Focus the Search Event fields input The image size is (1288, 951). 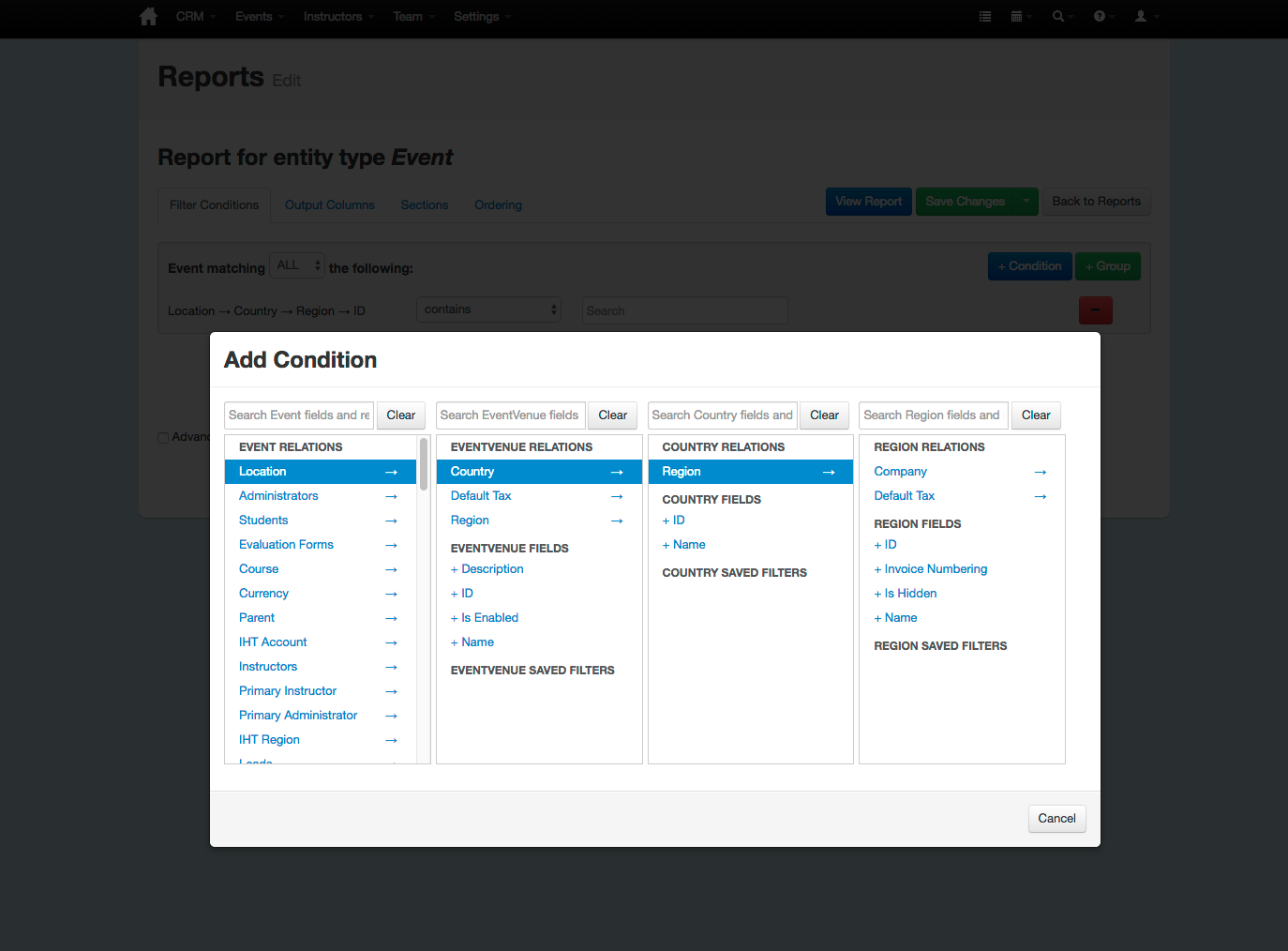point(299,415)
